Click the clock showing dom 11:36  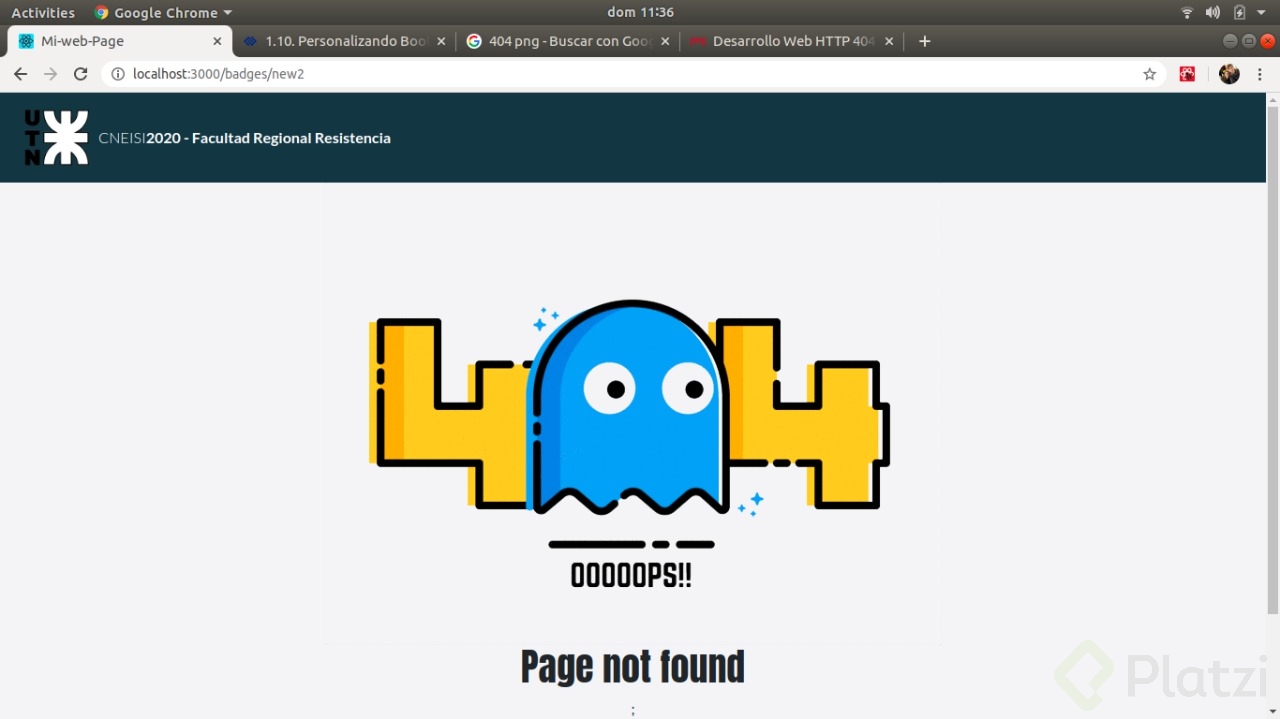[x=640, y=12]
